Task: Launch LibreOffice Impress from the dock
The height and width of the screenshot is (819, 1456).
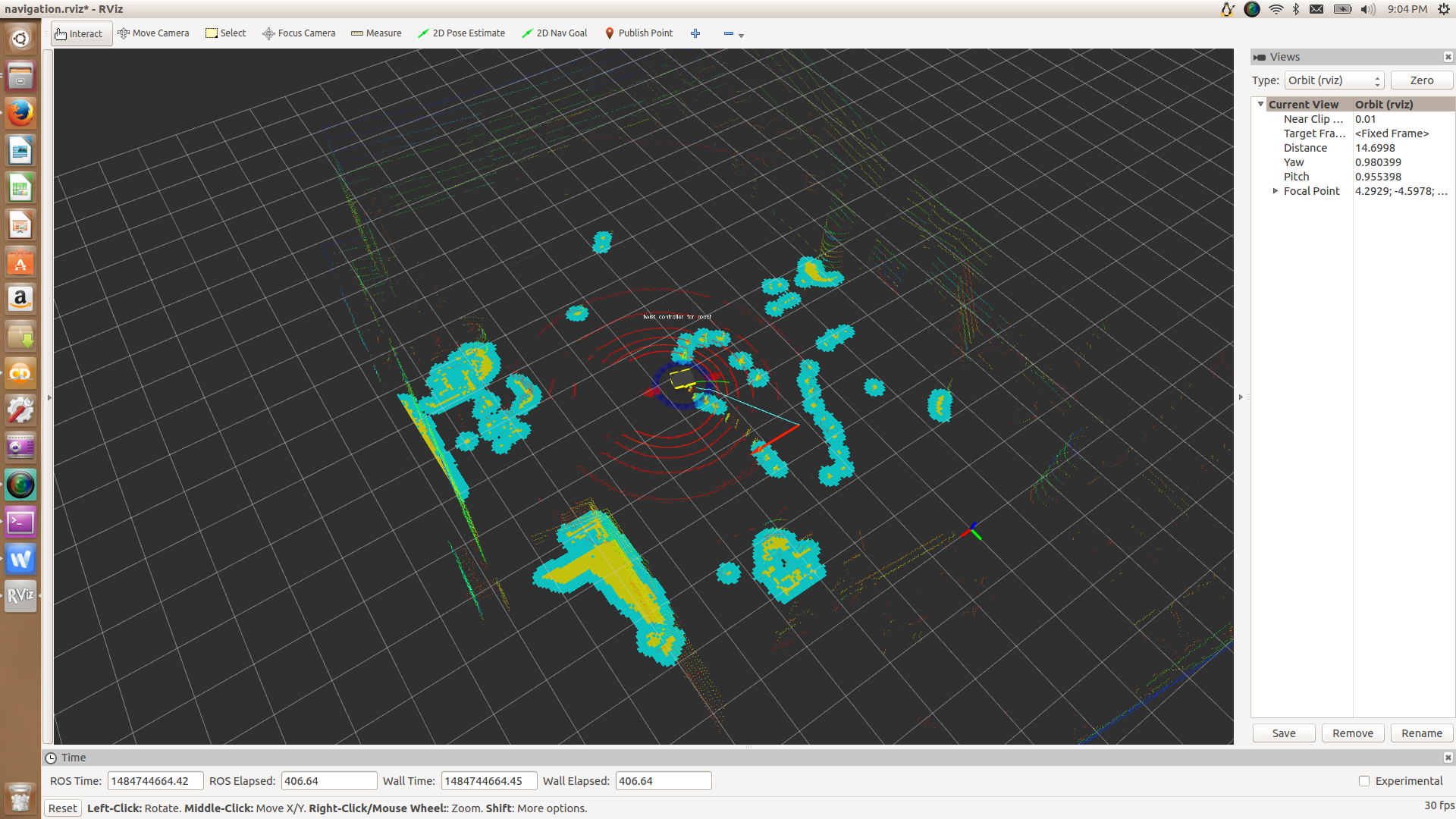Action: [x=20, y=225]
